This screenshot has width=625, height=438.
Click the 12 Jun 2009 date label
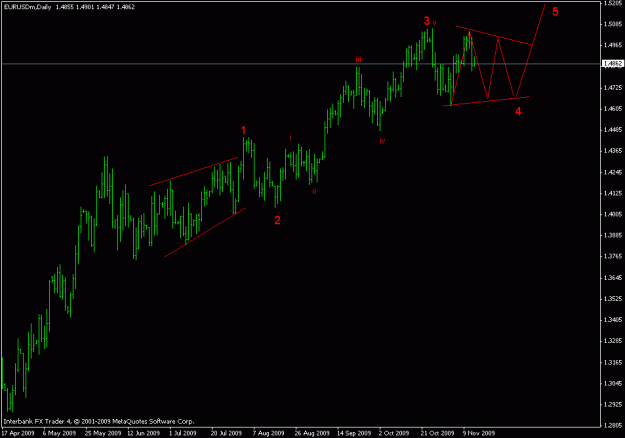143,433
